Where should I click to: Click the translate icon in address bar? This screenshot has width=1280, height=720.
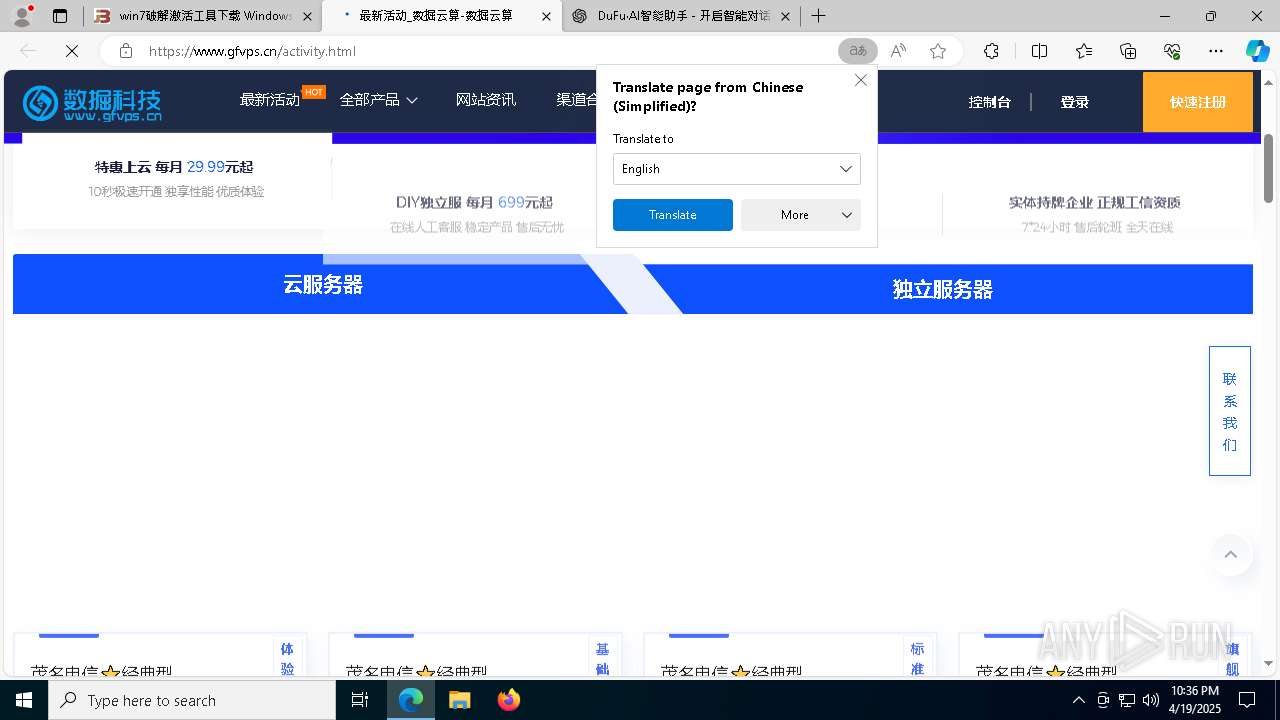click(858, 51)
